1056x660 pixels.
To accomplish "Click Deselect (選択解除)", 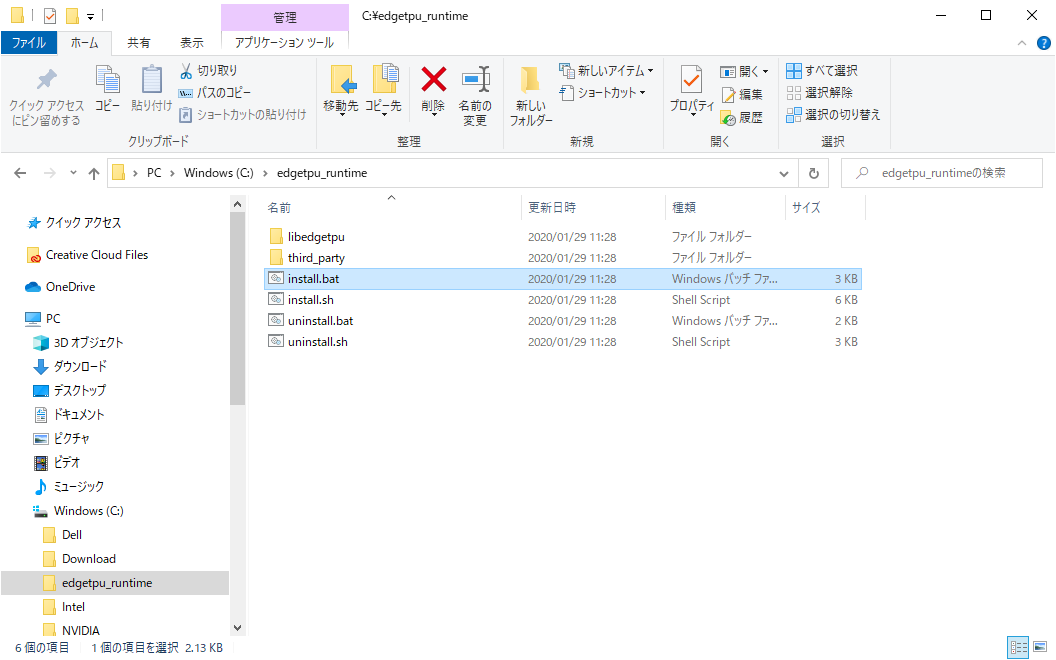I will 820,93.
